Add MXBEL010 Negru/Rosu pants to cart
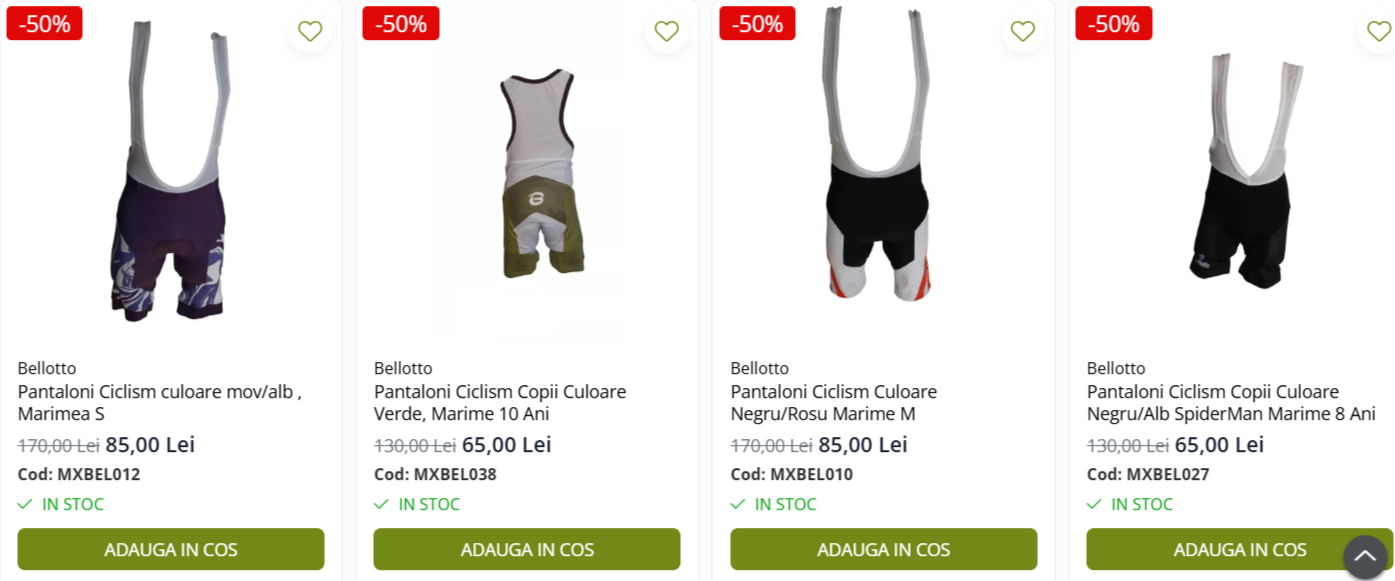Viewport: 1395px width, 581px height. tap(884, 549)
